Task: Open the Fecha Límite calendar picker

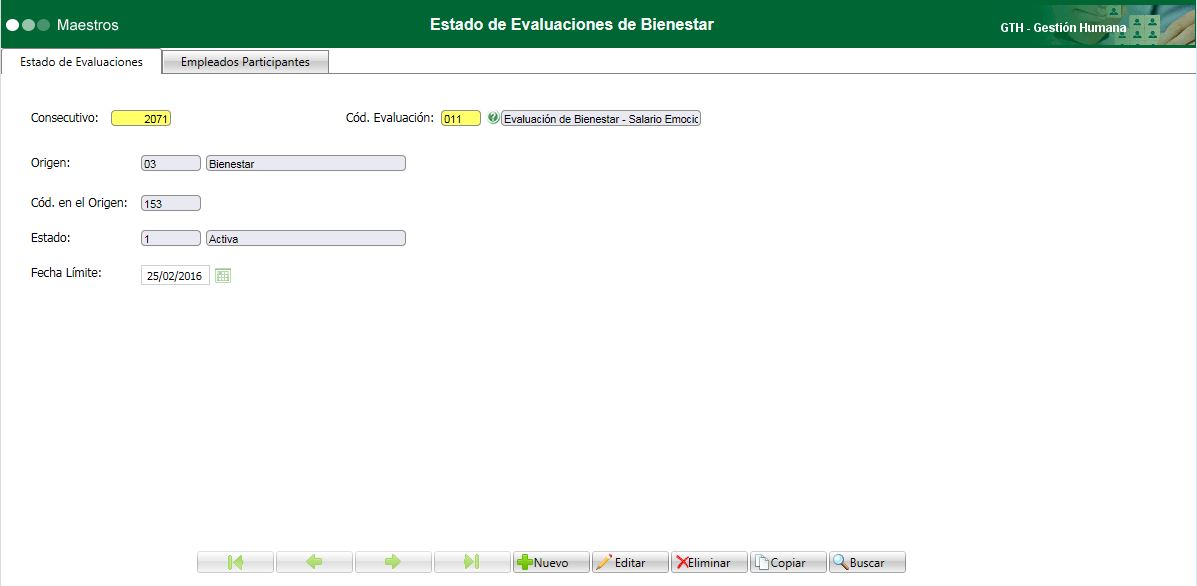Action: point(223,275)
